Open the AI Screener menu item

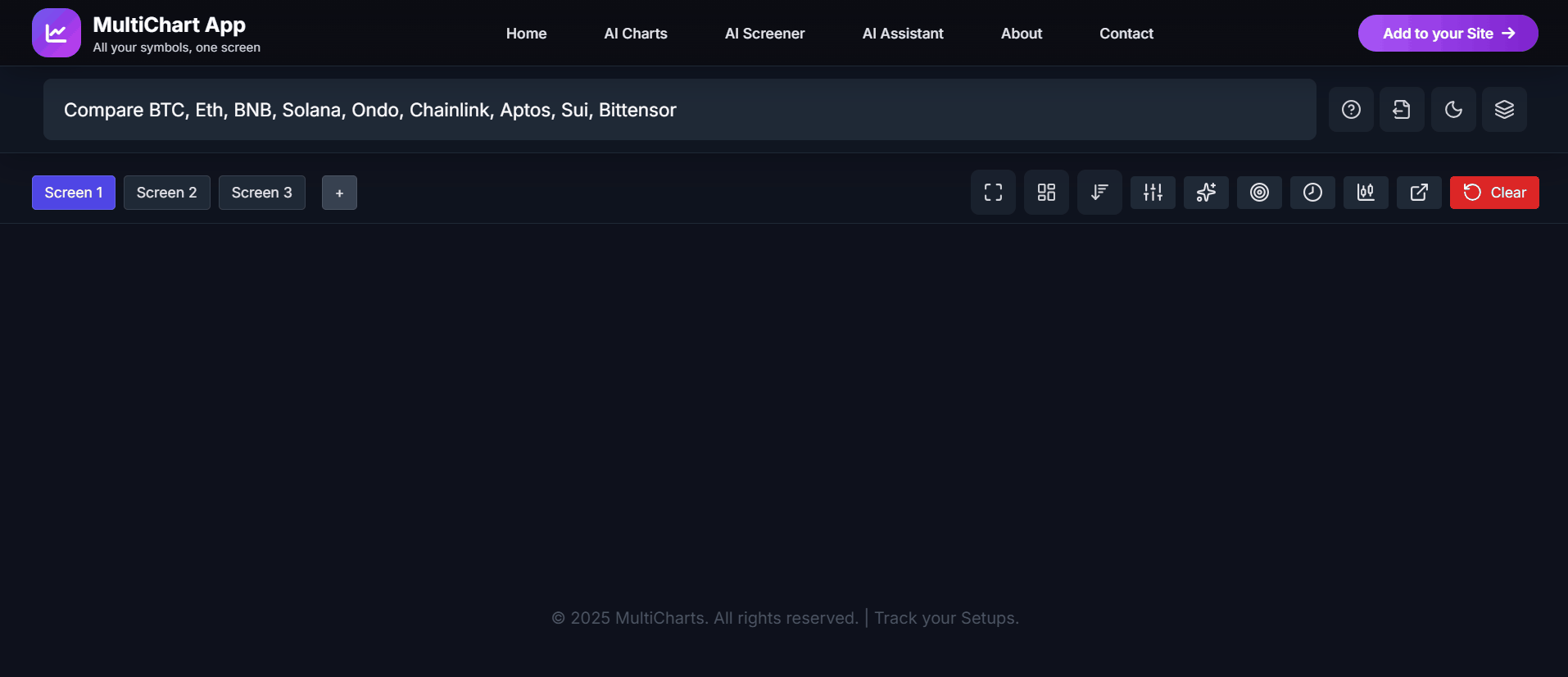764,34
